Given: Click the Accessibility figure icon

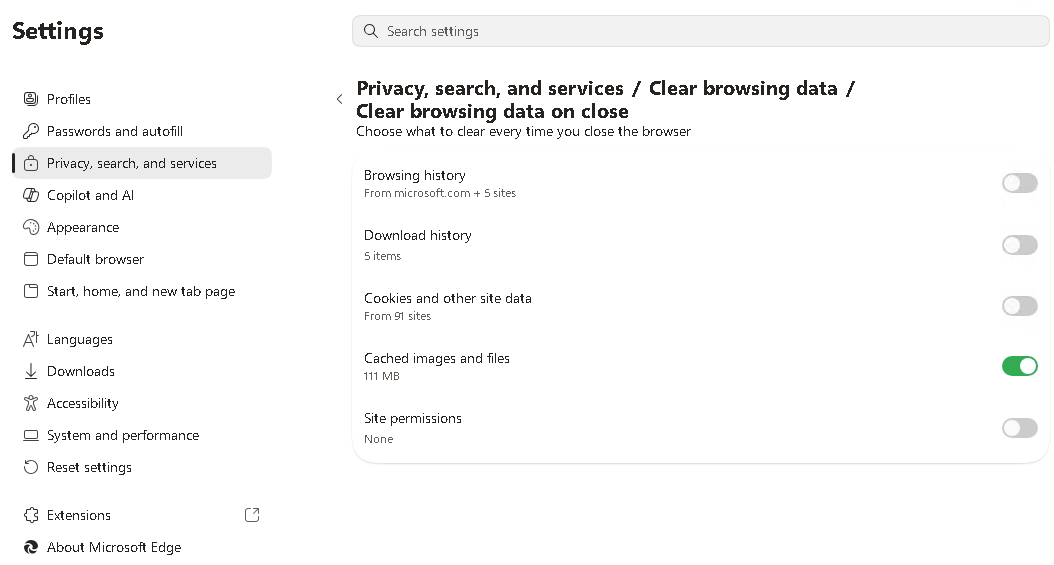Looking at the screenshot, I should [x=31, y=403].
